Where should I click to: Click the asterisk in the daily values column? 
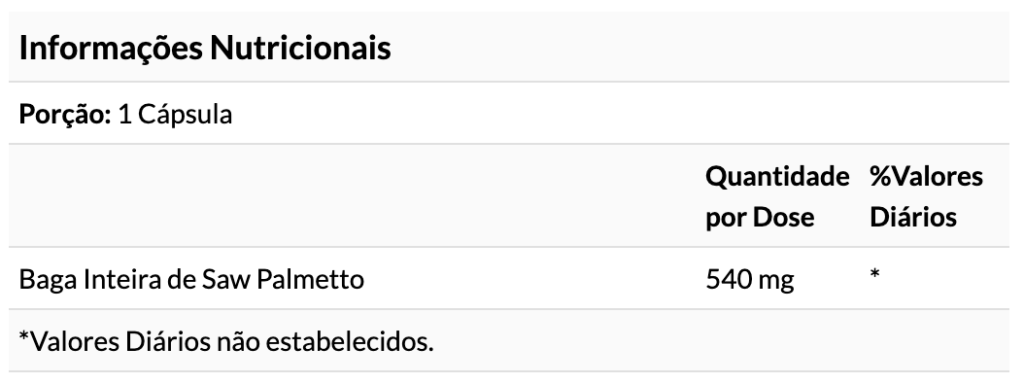(875, 273)
